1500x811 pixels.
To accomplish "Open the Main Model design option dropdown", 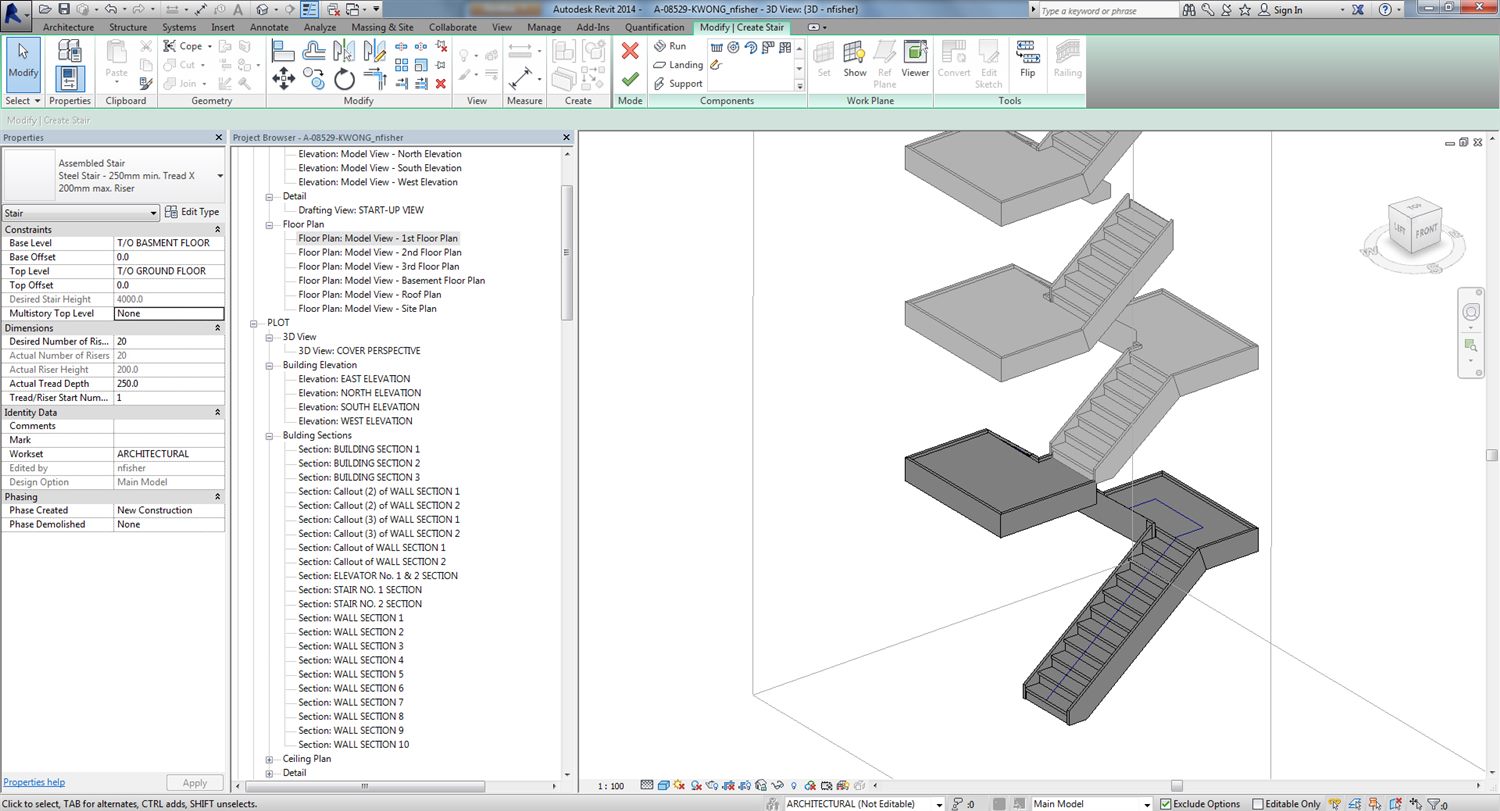I will pyautogui.click(x=1146, y=804).
